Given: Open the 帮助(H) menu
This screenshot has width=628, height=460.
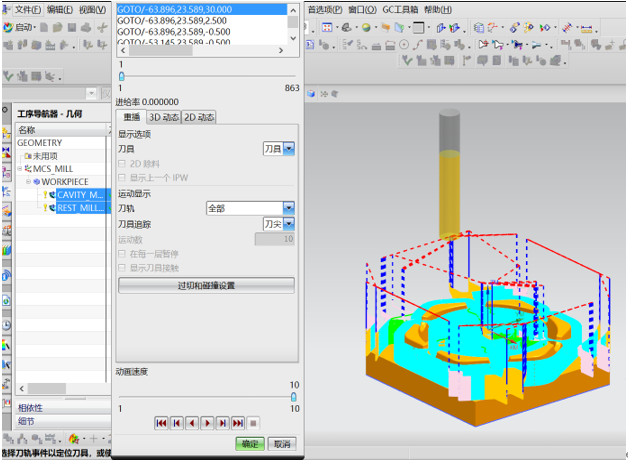Looking at the screenshot, I should coord(438,10).
